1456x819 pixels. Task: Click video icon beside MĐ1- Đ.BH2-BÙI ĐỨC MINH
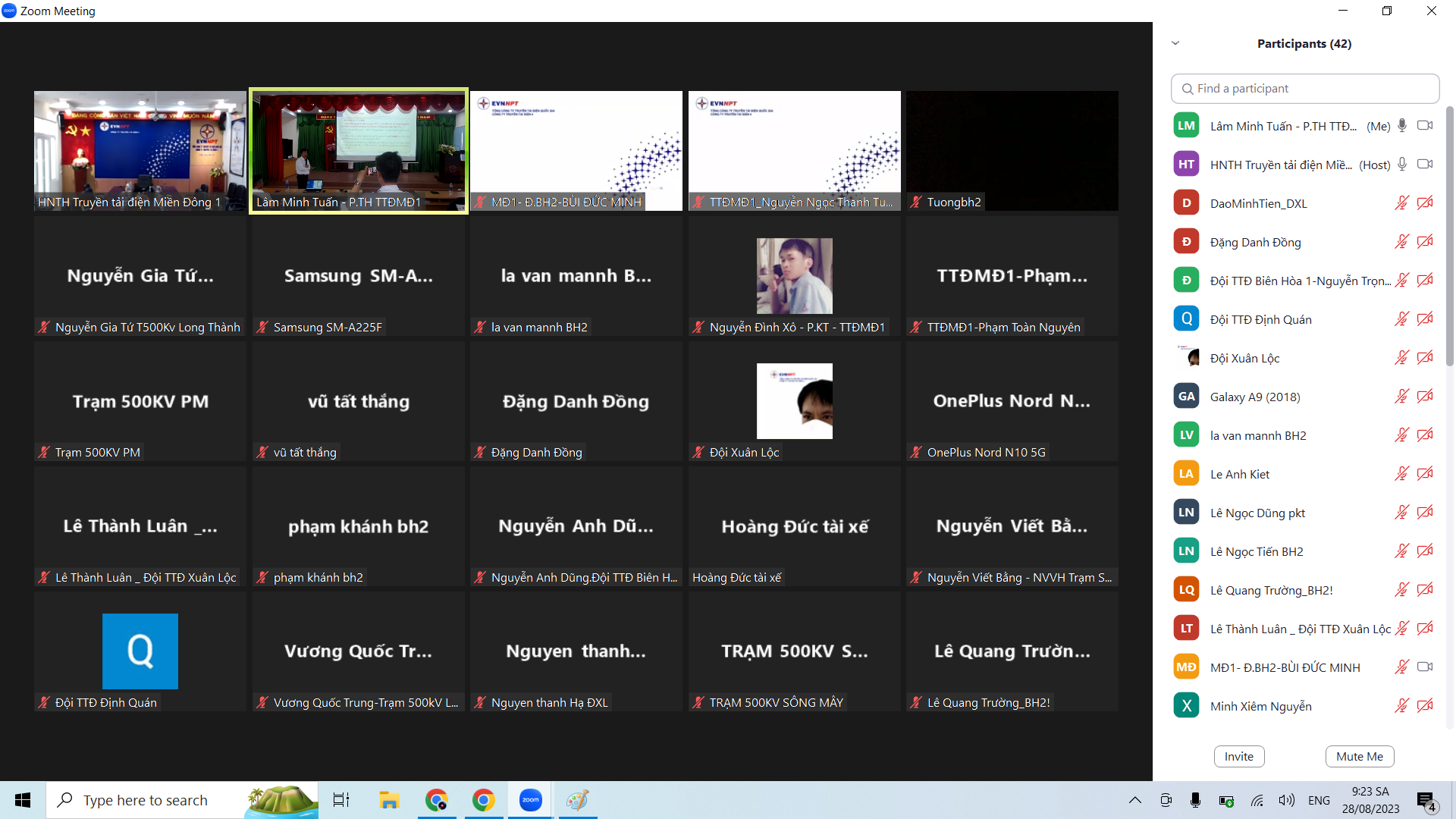1425,667
